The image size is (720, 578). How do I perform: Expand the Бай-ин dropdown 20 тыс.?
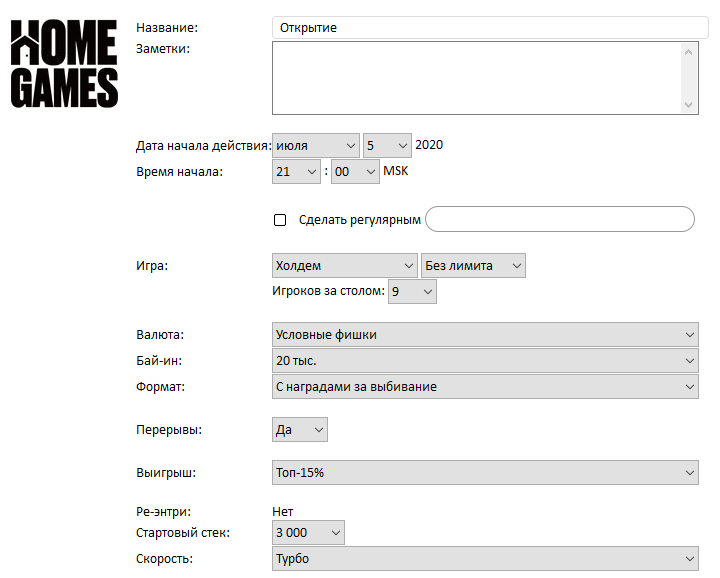pyautogui.click(x=485, y=360)
